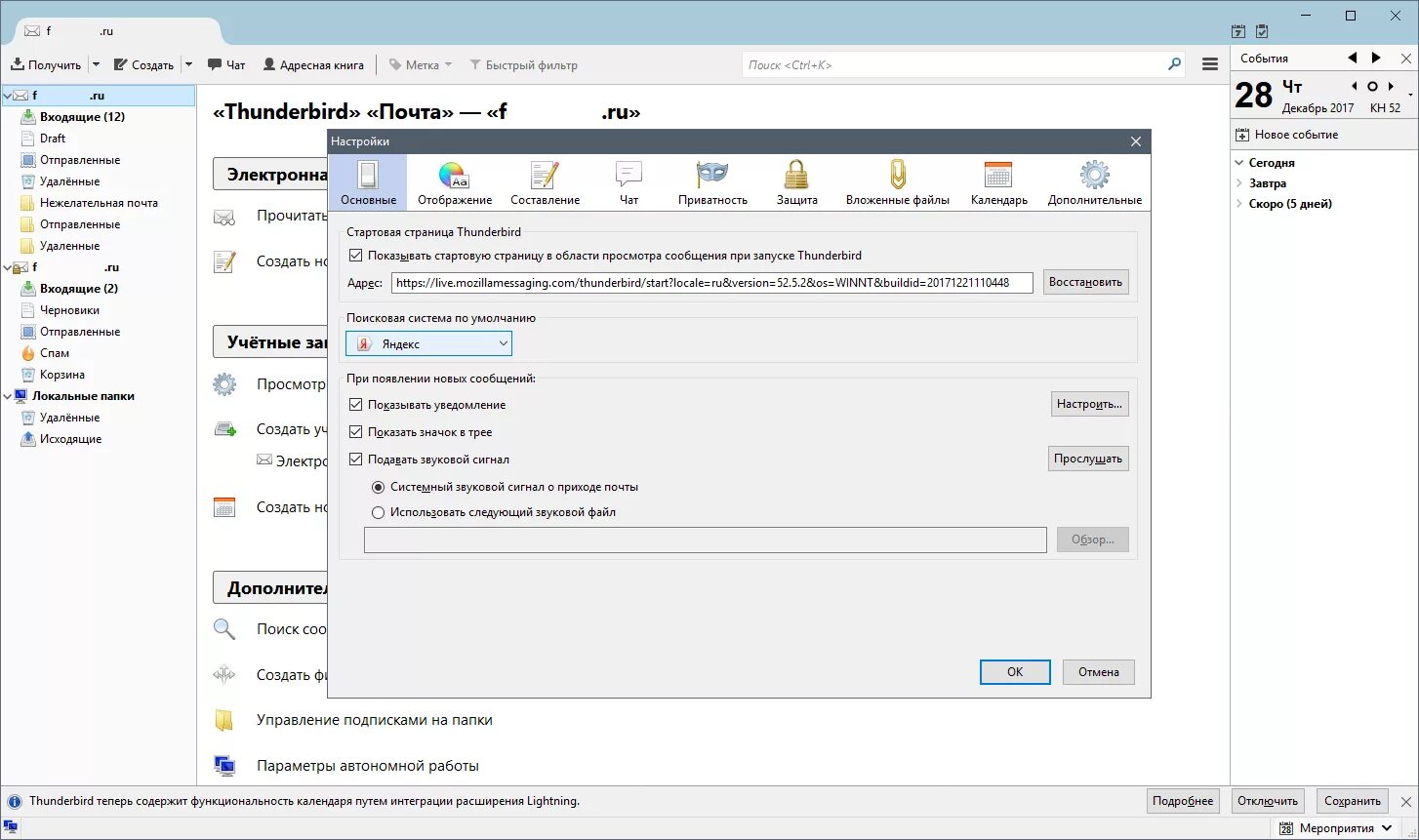Open the Чат toolbar button
Viewport: 1419px width, 840px height.
pos(226,65)
